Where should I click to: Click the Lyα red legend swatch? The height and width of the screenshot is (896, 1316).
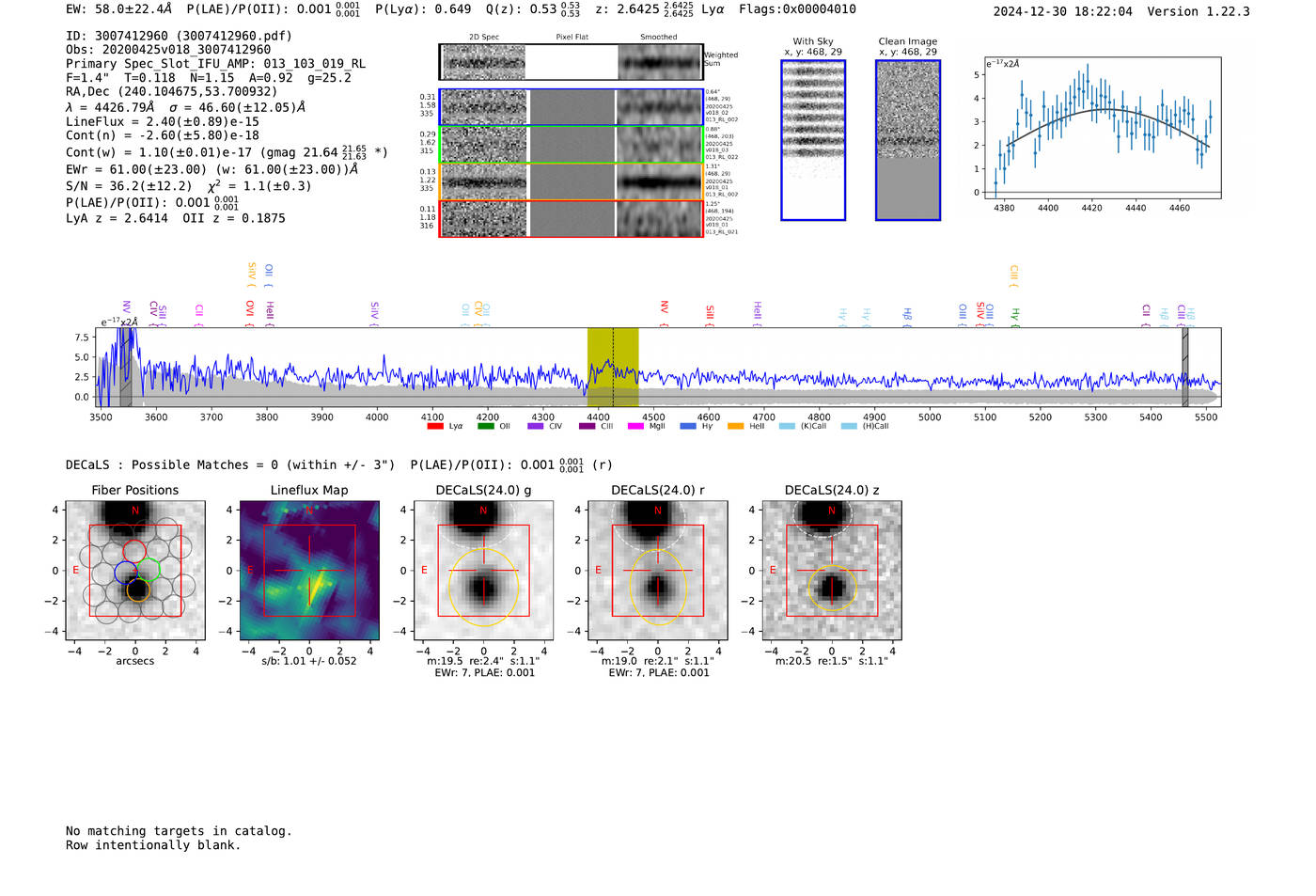[x=434, y=426]
